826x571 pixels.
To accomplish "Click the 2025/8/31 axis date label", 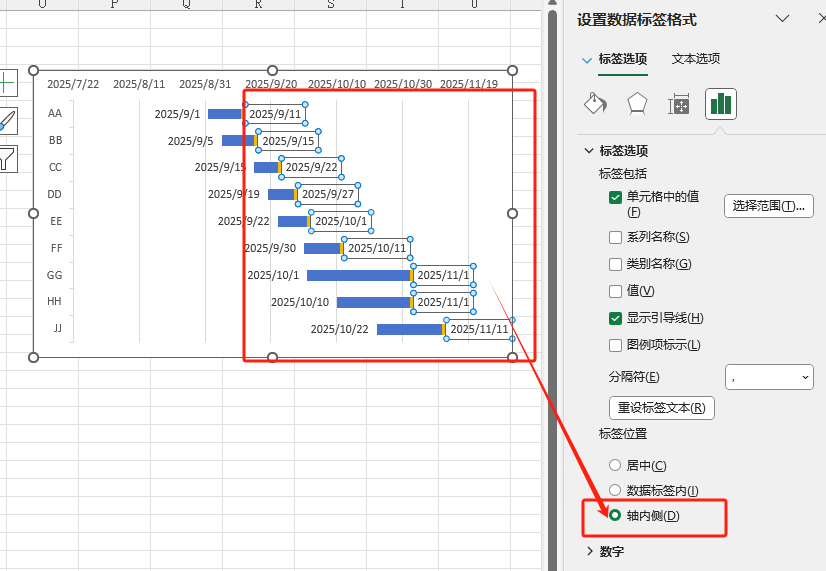I will pyautogui.click(x=205, y=84).
